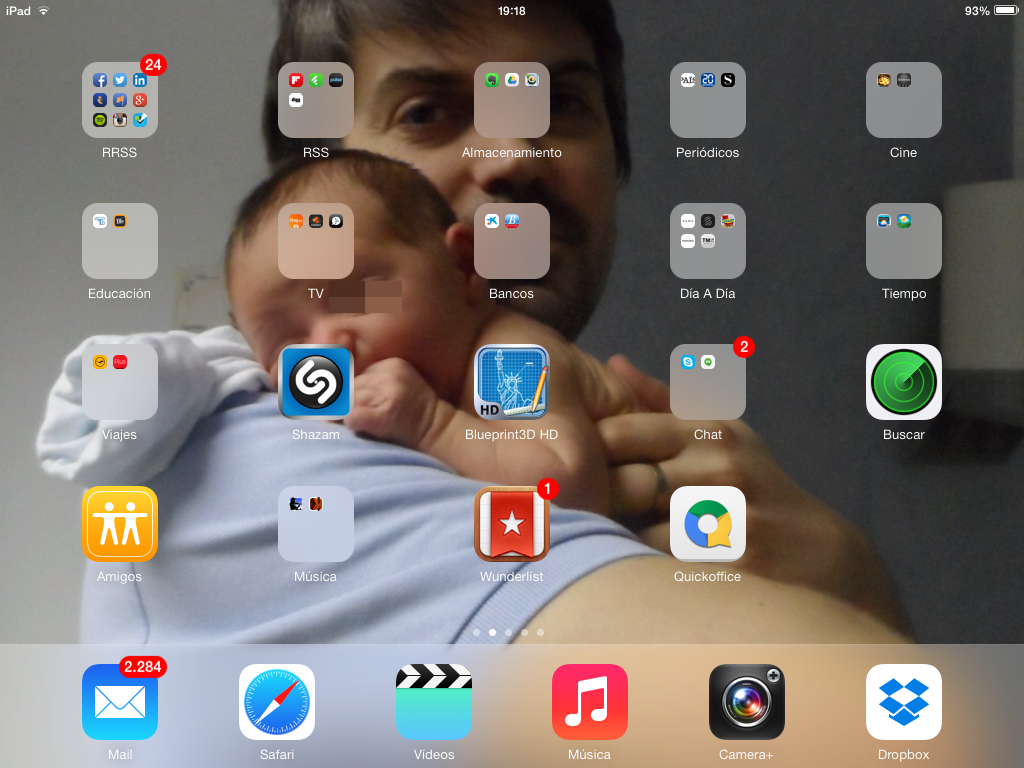
Task: Tap the 19:18 clock in status bar
Action: [x=511, y=10]
